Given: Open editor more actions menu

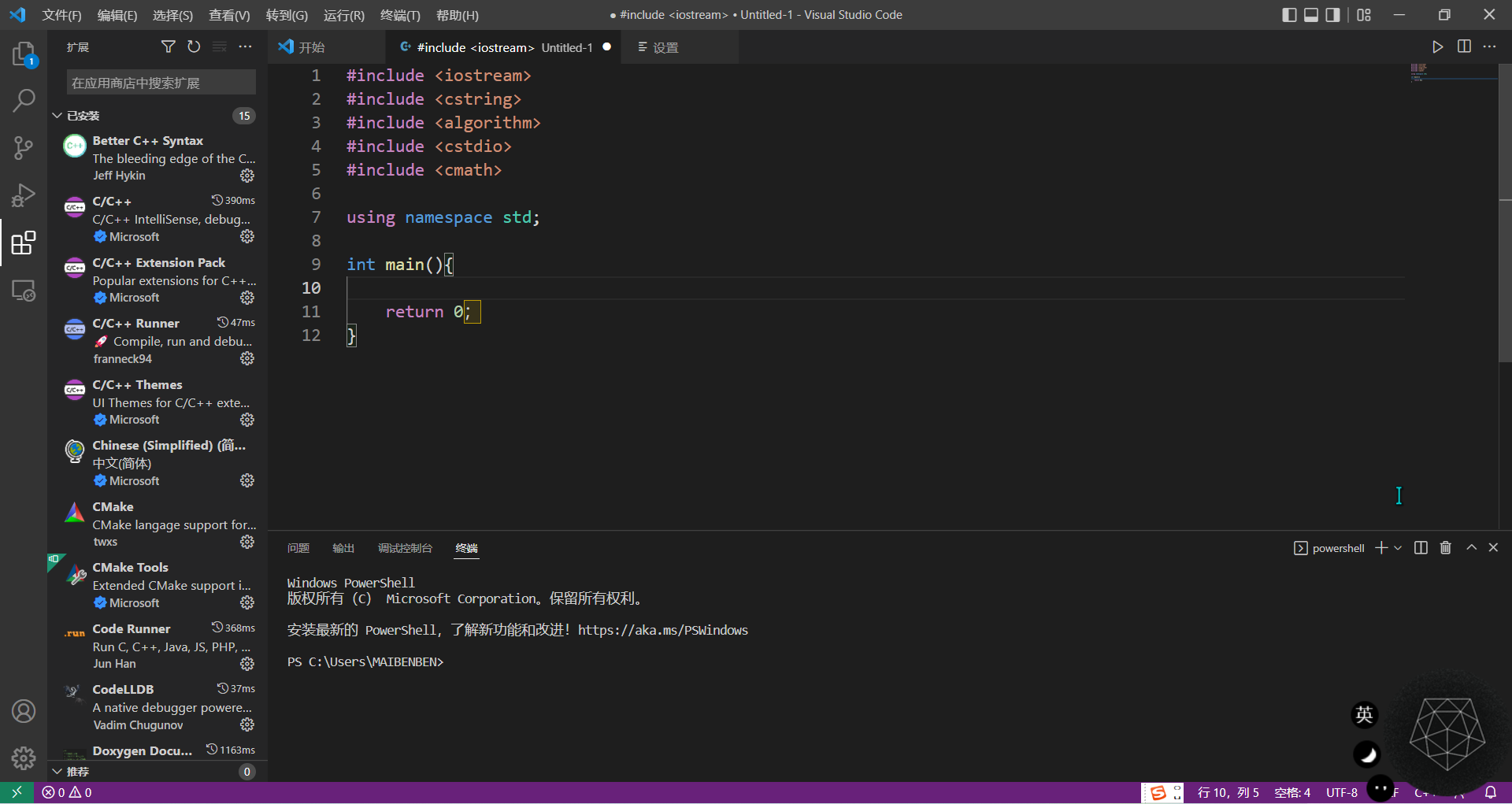Looking at the screenshot, I should coord(1489,47).
